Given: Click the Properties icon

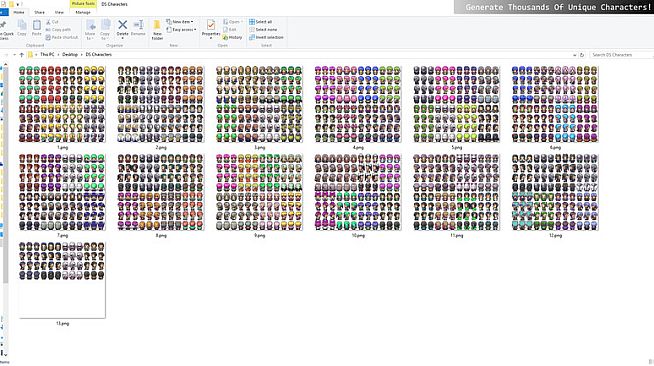Looking at the screenshot, I should [211, 25].
